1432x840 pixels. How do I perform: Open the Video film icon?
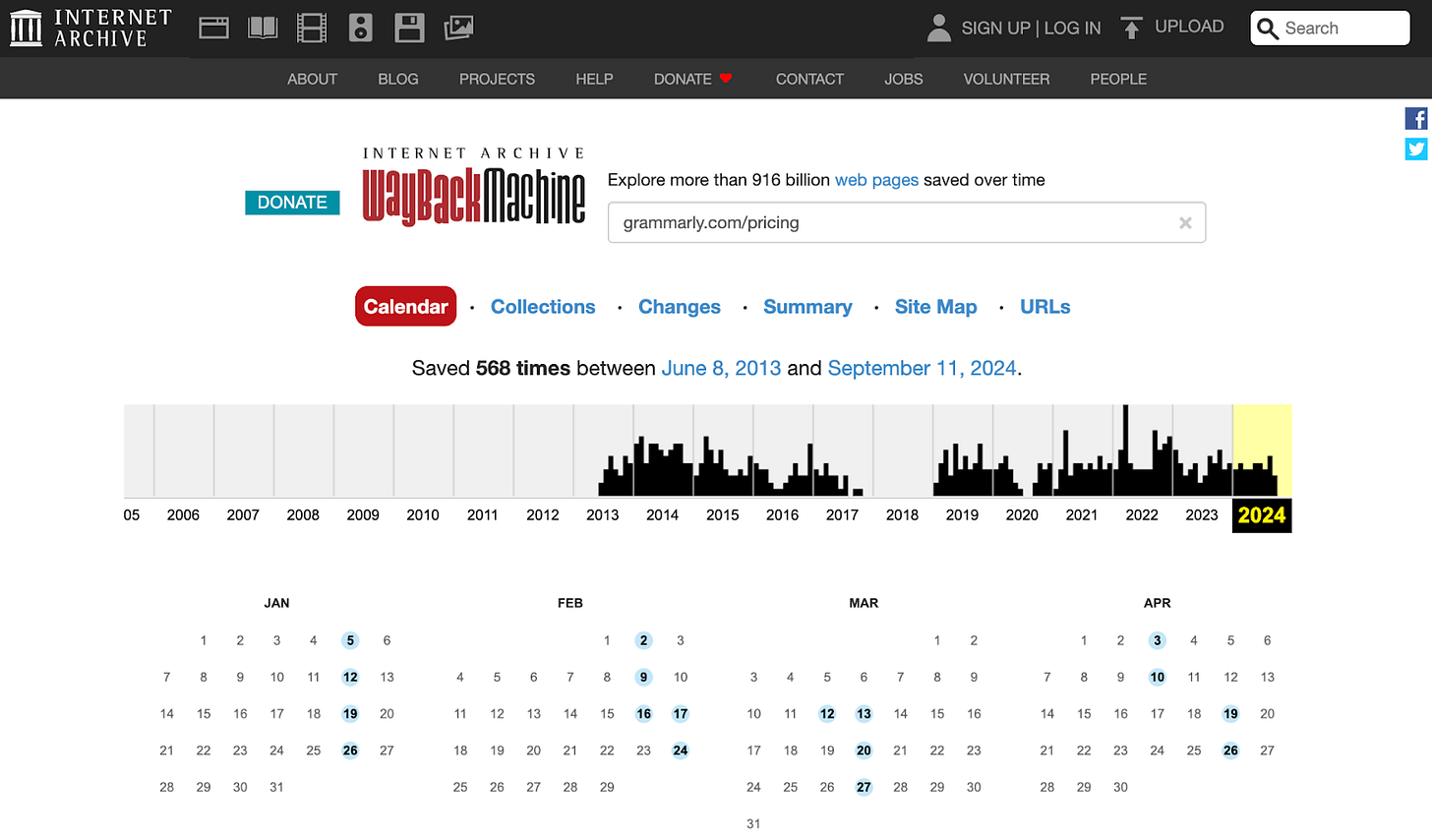point(312,29)
